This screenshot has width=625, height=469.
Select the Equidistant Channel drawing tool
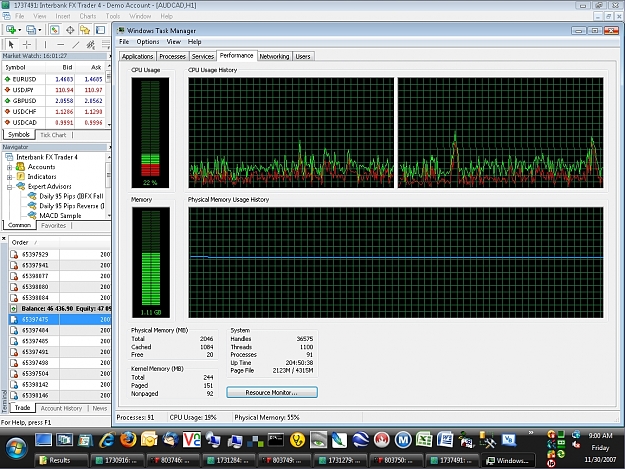point(91,44)
